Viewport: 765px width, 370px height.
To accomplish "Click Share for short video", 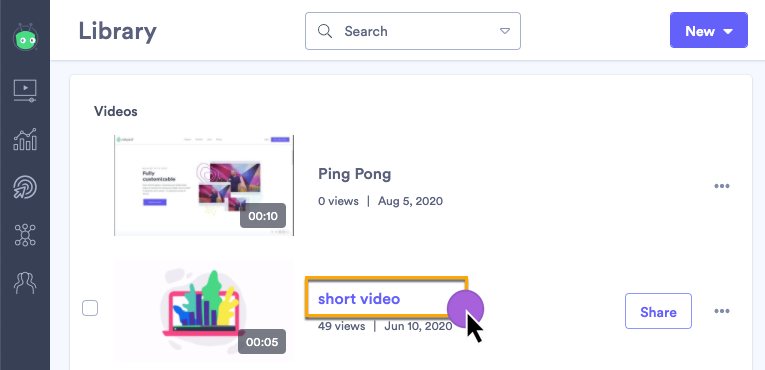I will pos(658,311).
